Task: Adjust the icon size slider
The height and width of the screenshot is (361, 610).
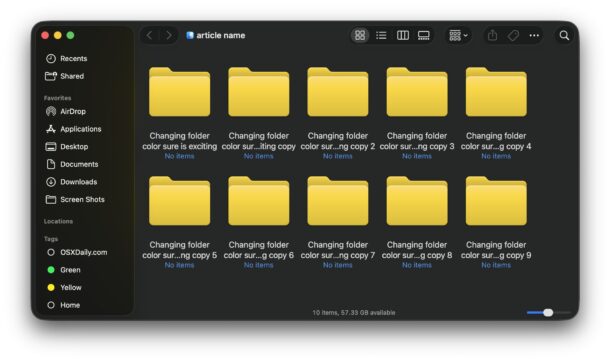Action: (548, 312)
